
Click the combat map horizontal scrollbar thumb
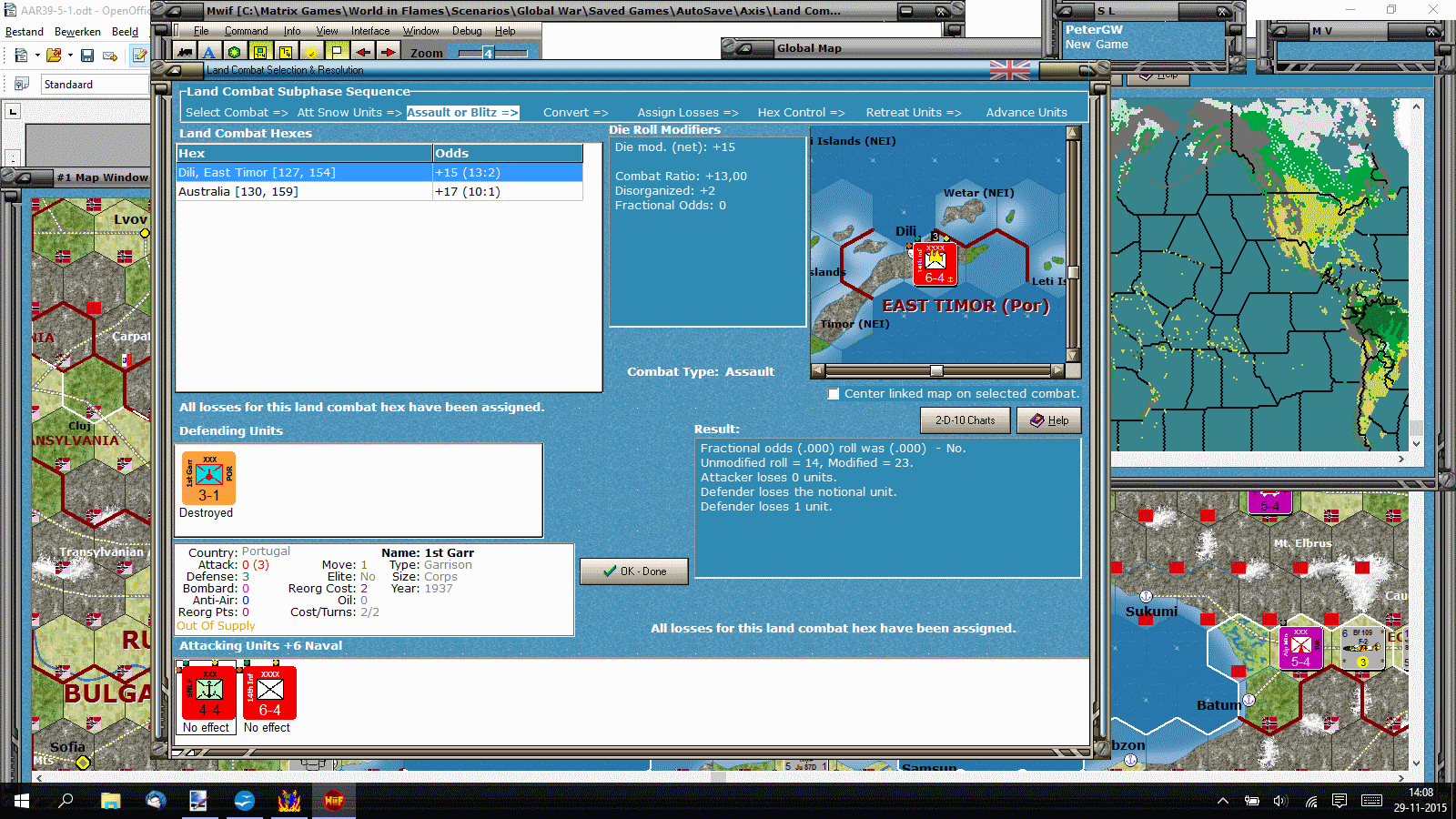click(936, 371)
